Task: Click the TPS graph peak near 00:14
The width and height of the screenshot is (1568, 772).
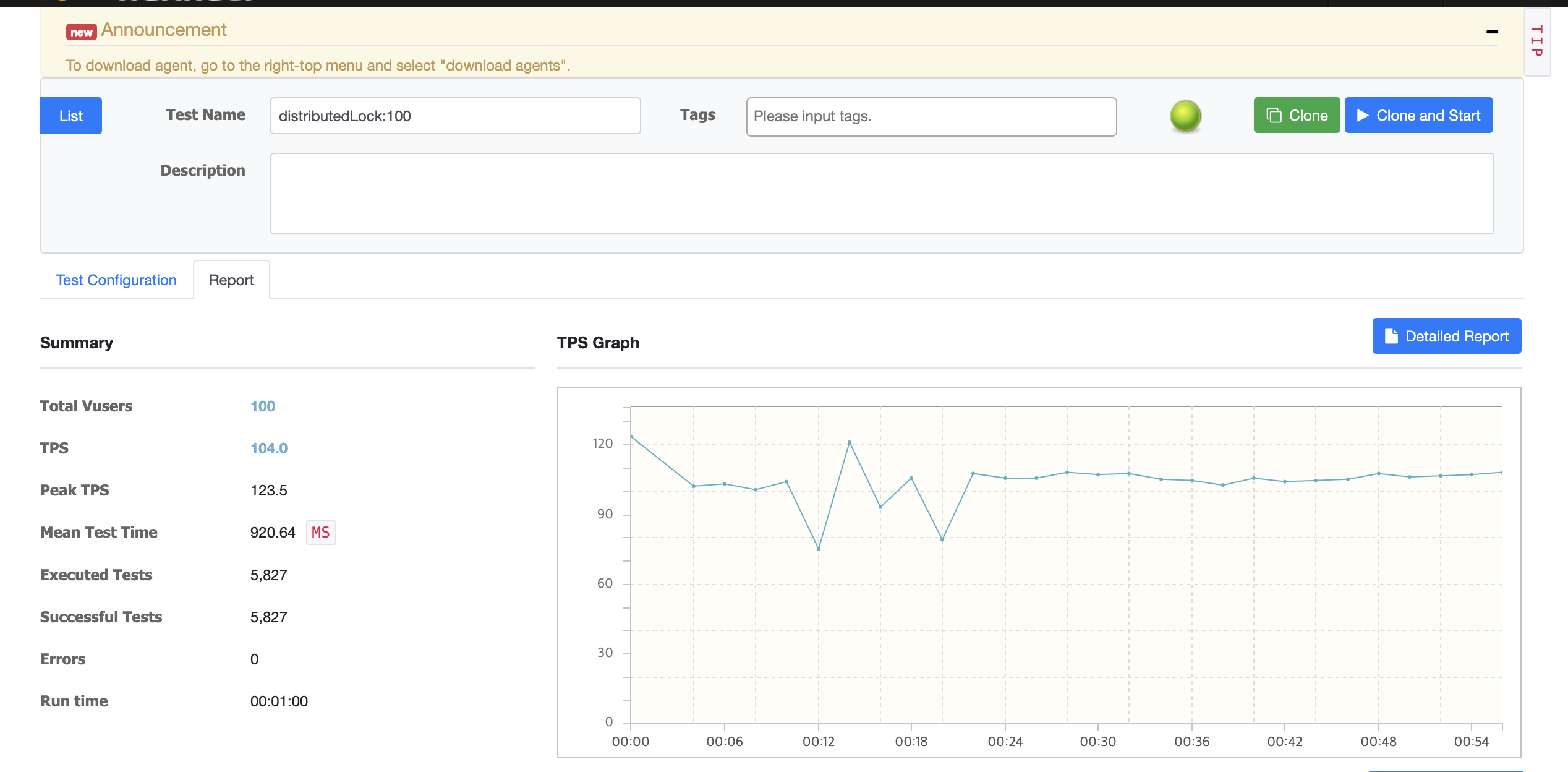Action: (850, 442)
